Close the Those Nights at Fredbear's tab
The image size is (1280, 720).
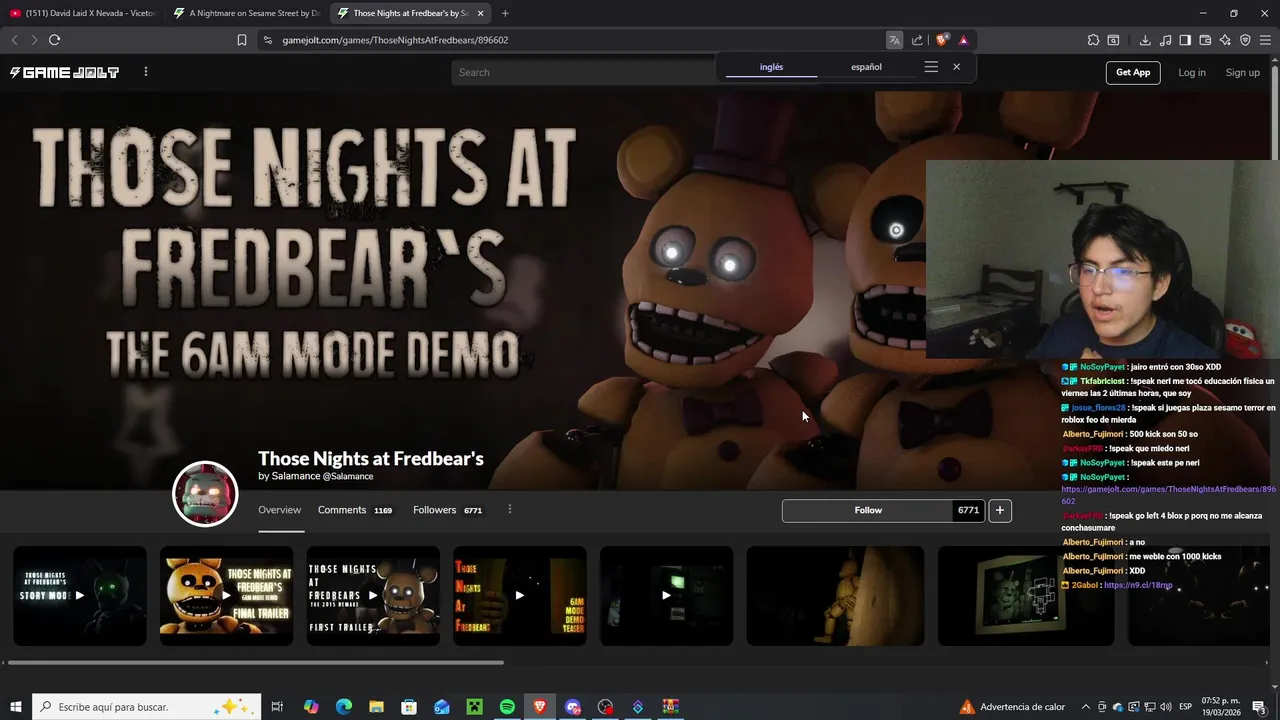(x=480, y=13)
